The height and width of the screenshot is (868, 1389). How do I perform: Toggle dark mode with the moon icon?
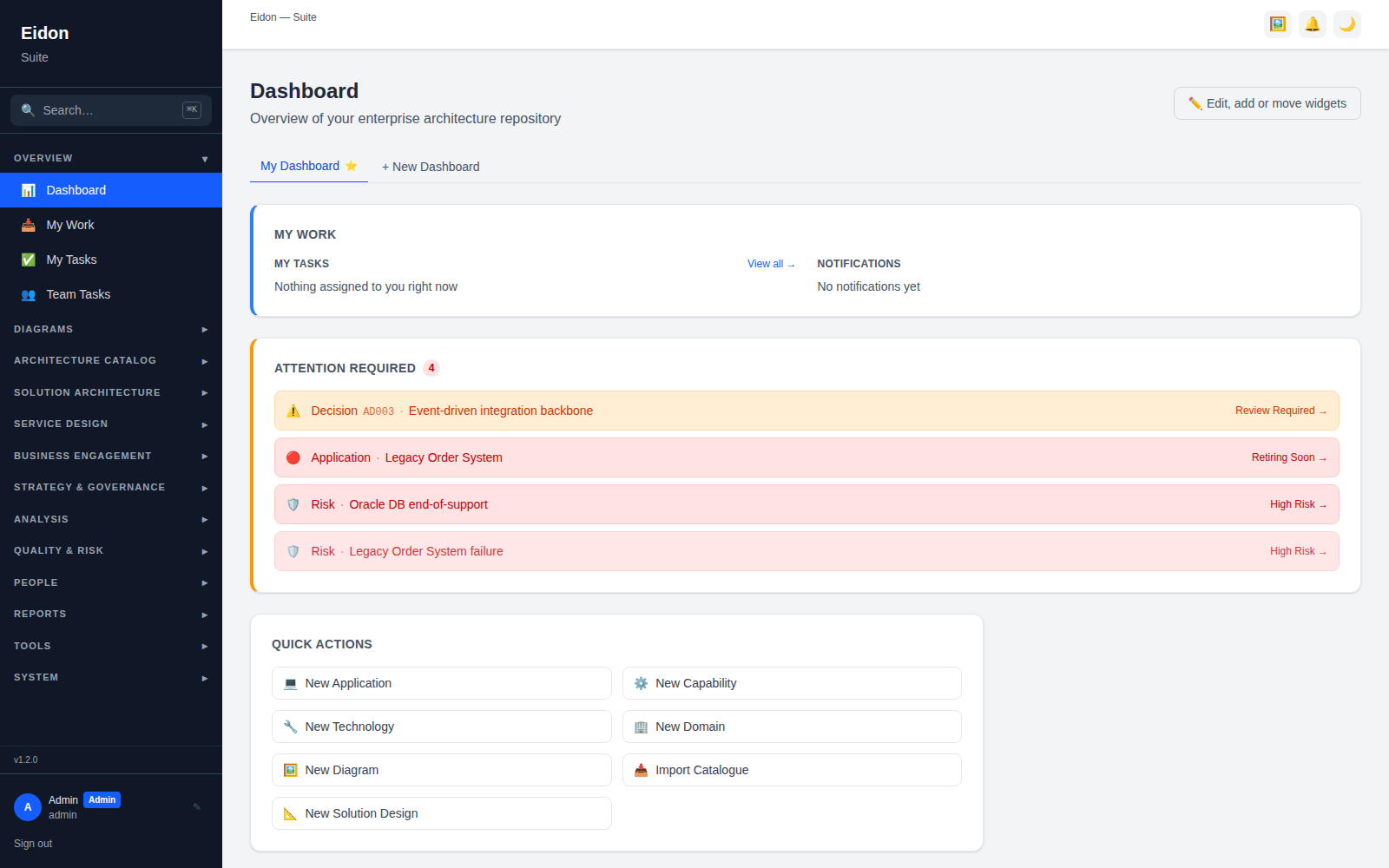coord(1347,24)
